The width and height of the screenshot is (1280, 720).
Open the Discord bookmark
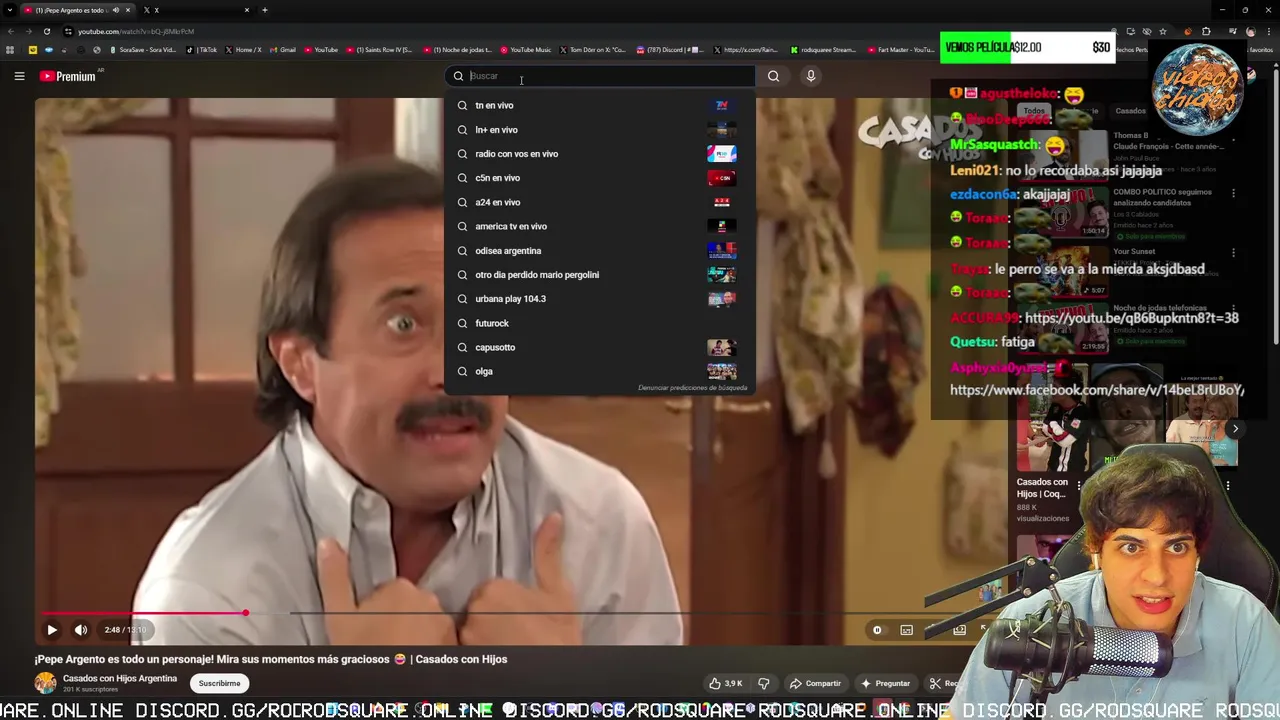point(670,50)
